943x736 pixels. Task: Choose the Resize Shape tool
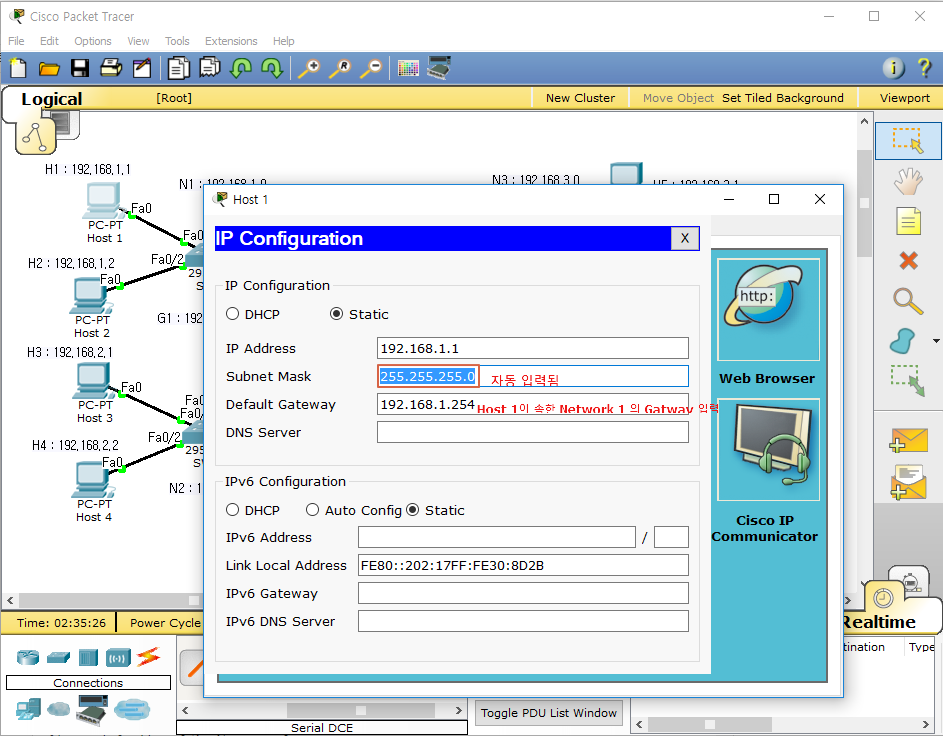coord(908,381)
